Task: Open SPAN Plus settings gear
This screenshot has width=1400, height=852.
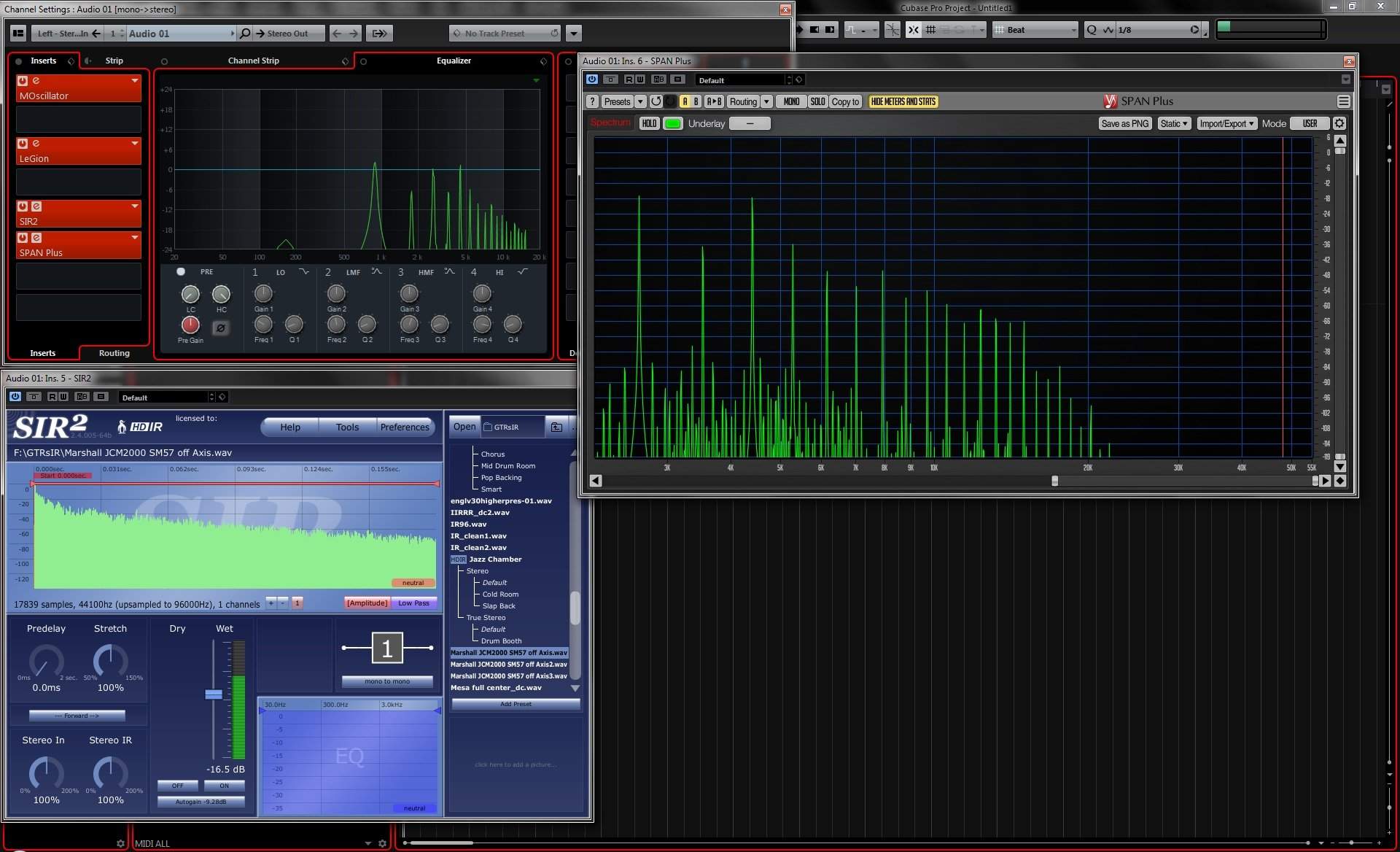Action: coord(1339,123)
